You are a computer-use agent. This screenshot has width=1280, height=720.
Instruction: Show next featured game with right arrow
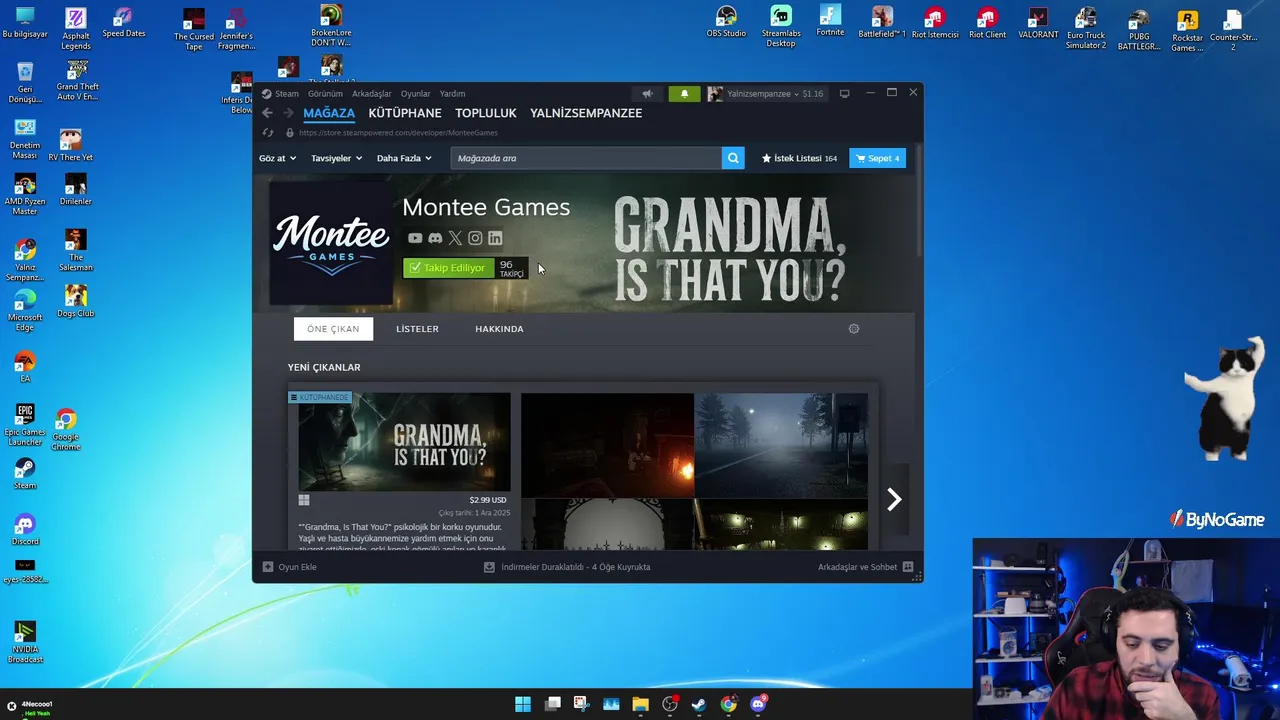tap(894, 499)
